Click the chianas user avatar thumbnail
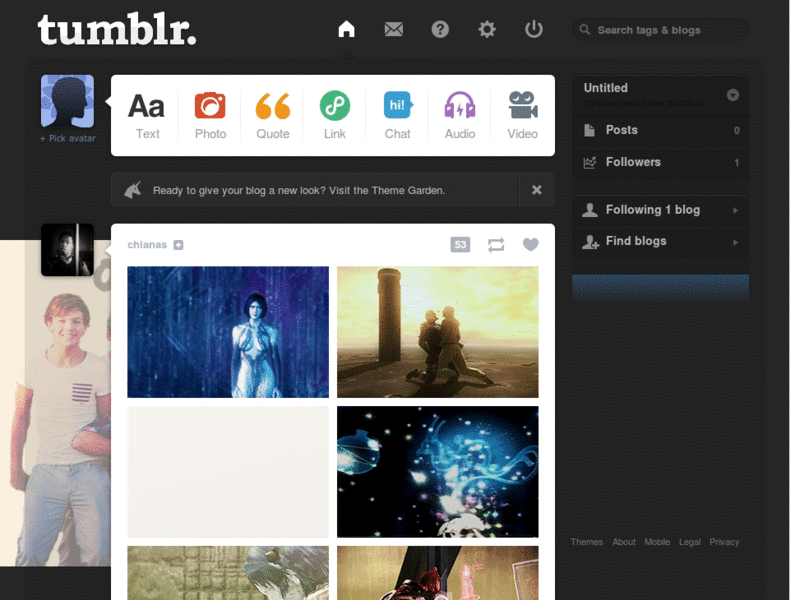Screen dimensions: 800x600 click(67, 250)
